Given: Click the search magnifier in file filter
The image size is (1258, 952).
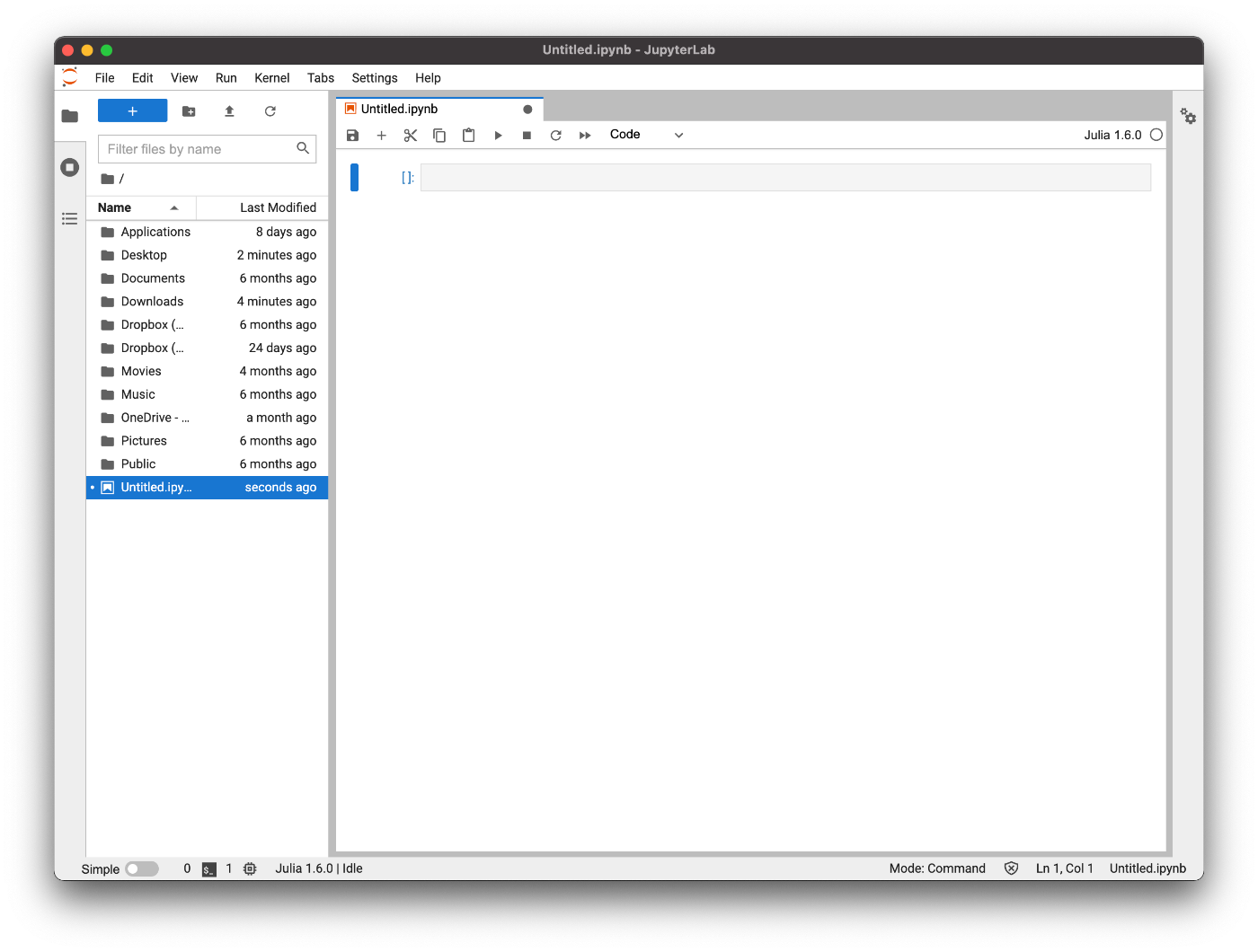Looking at the screenshot, I should [x=303, y=148].
